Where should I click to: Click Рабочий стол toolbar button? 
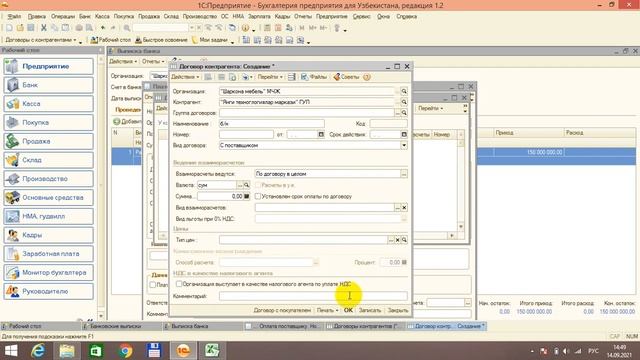coord(111,40)
